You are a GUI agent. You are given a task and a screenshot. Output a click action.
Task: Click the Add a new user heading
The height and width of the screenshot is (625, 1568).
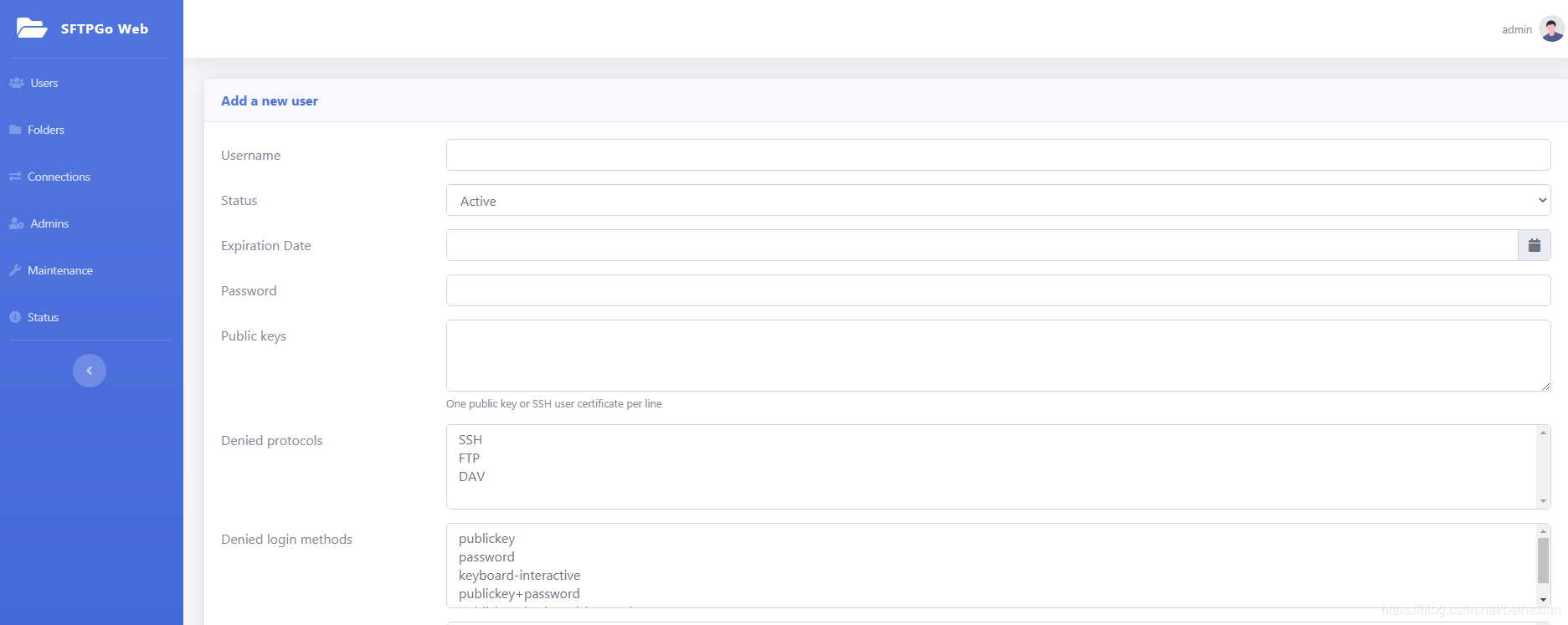[270, 100]
